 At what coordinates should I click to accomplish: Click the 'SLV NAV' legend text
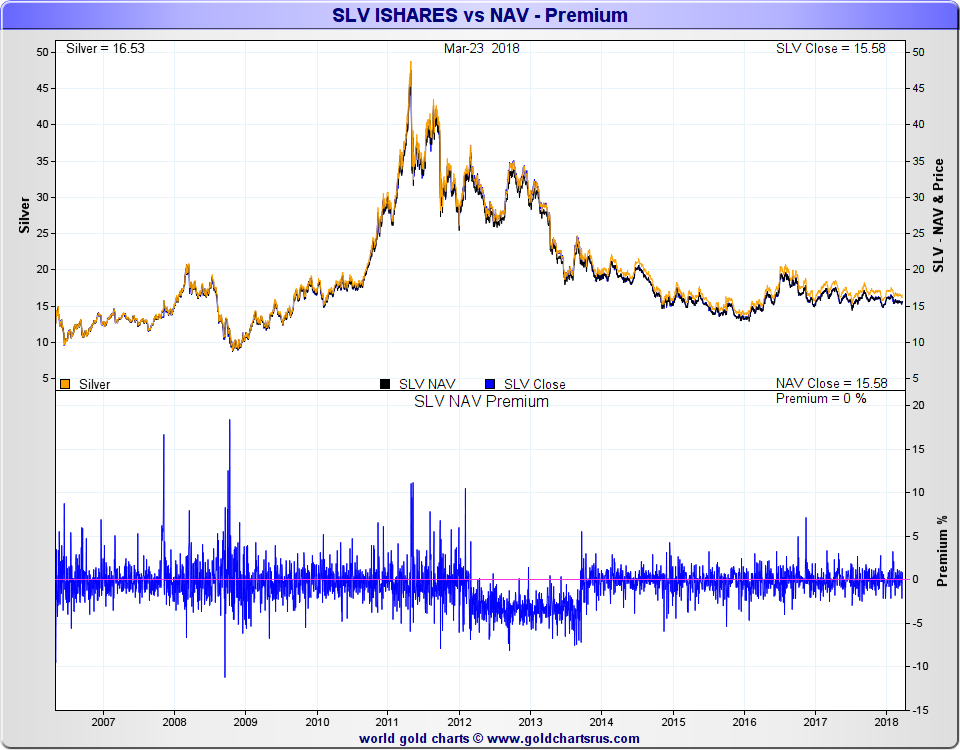pyautogui.click(x=427, y=384)
